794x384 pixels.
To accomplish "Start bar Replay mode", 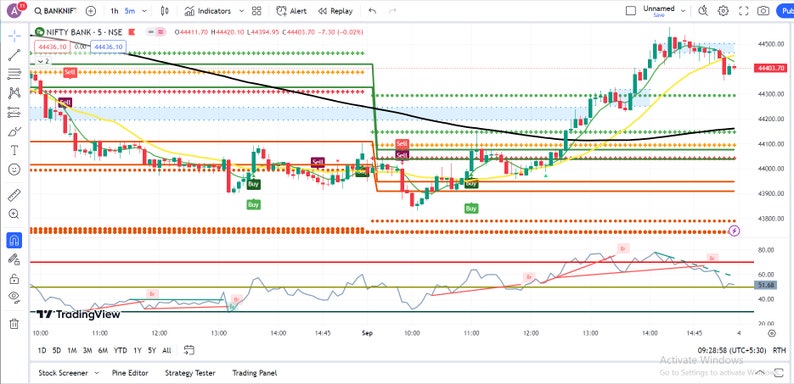I will [x=335, y=11].
